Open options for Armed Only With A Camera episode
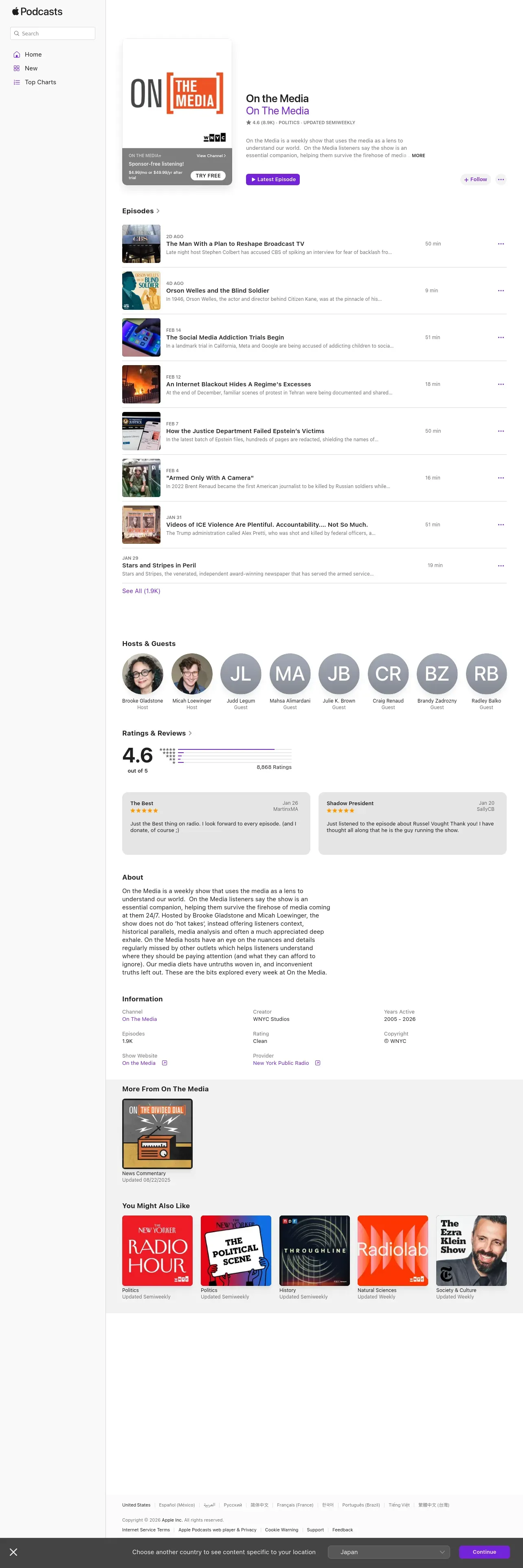This screenshot has height=1568, width=523. click(501, 478)
